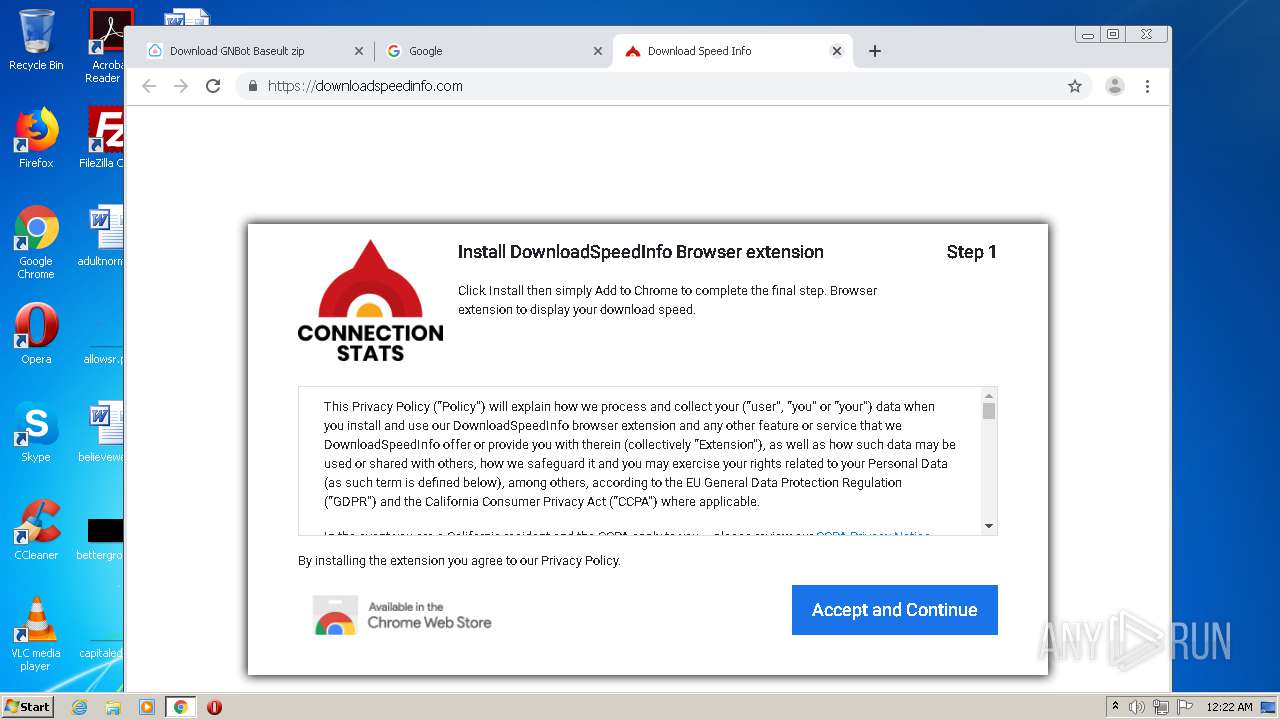Open the network icon in system tray
Image resolution: width=1280 pixels, height=720 pixels.
click(x=1160, y=707)
